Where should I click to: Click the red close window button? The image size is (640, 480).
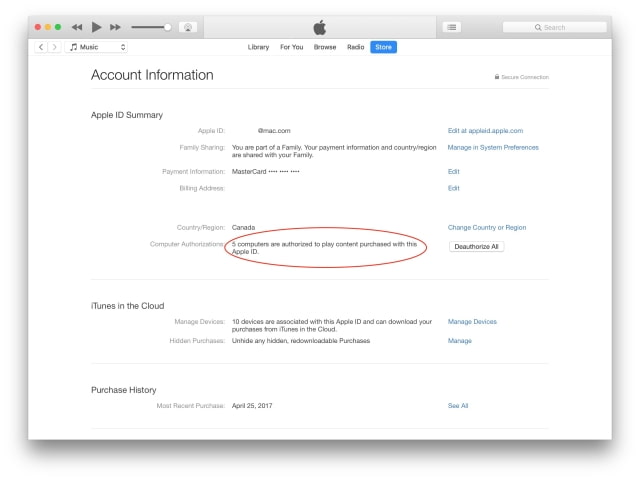pyautogui.click(x=38, y=27)
